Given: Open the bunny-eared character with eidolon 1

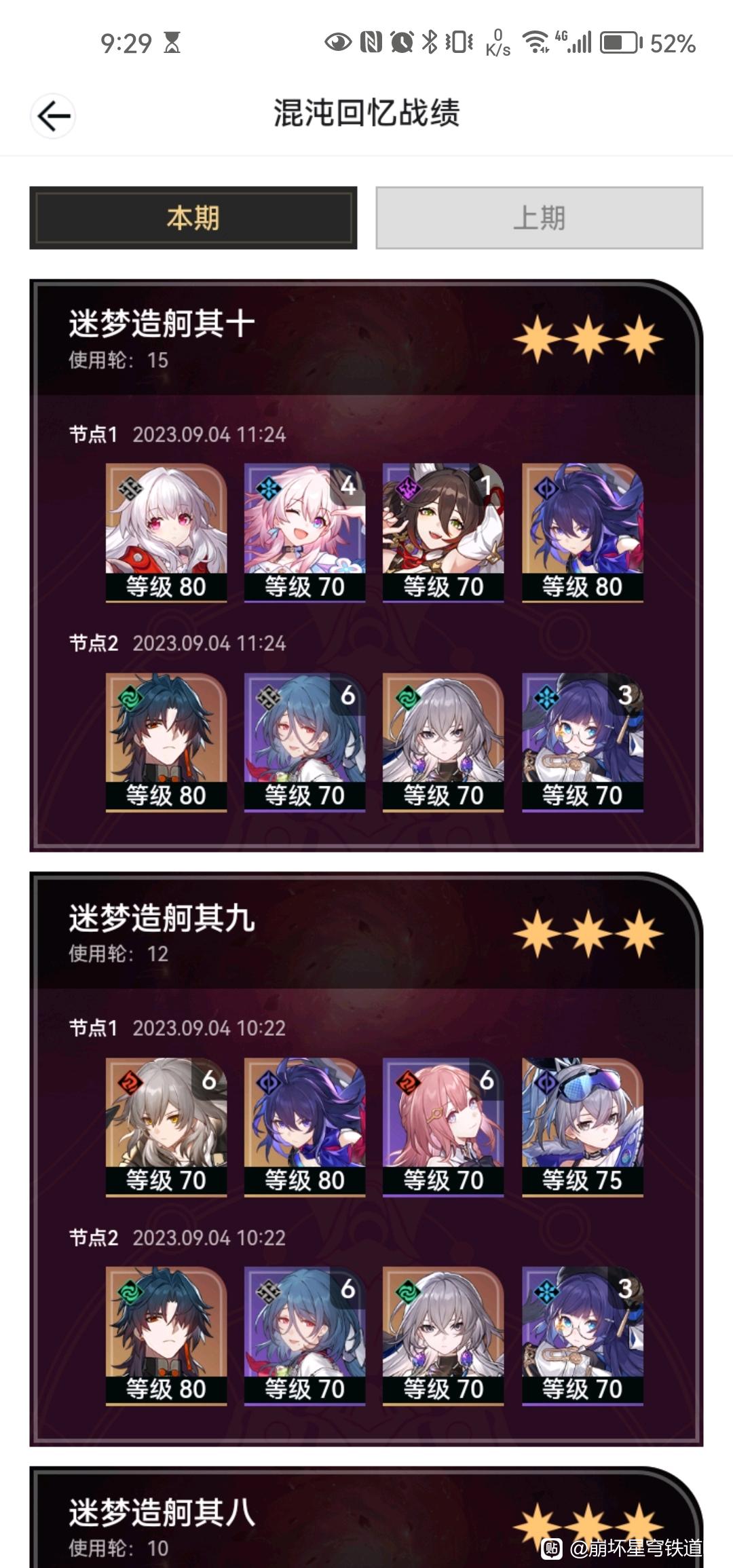Looking at the screenshot, I should tap(443, 533).
